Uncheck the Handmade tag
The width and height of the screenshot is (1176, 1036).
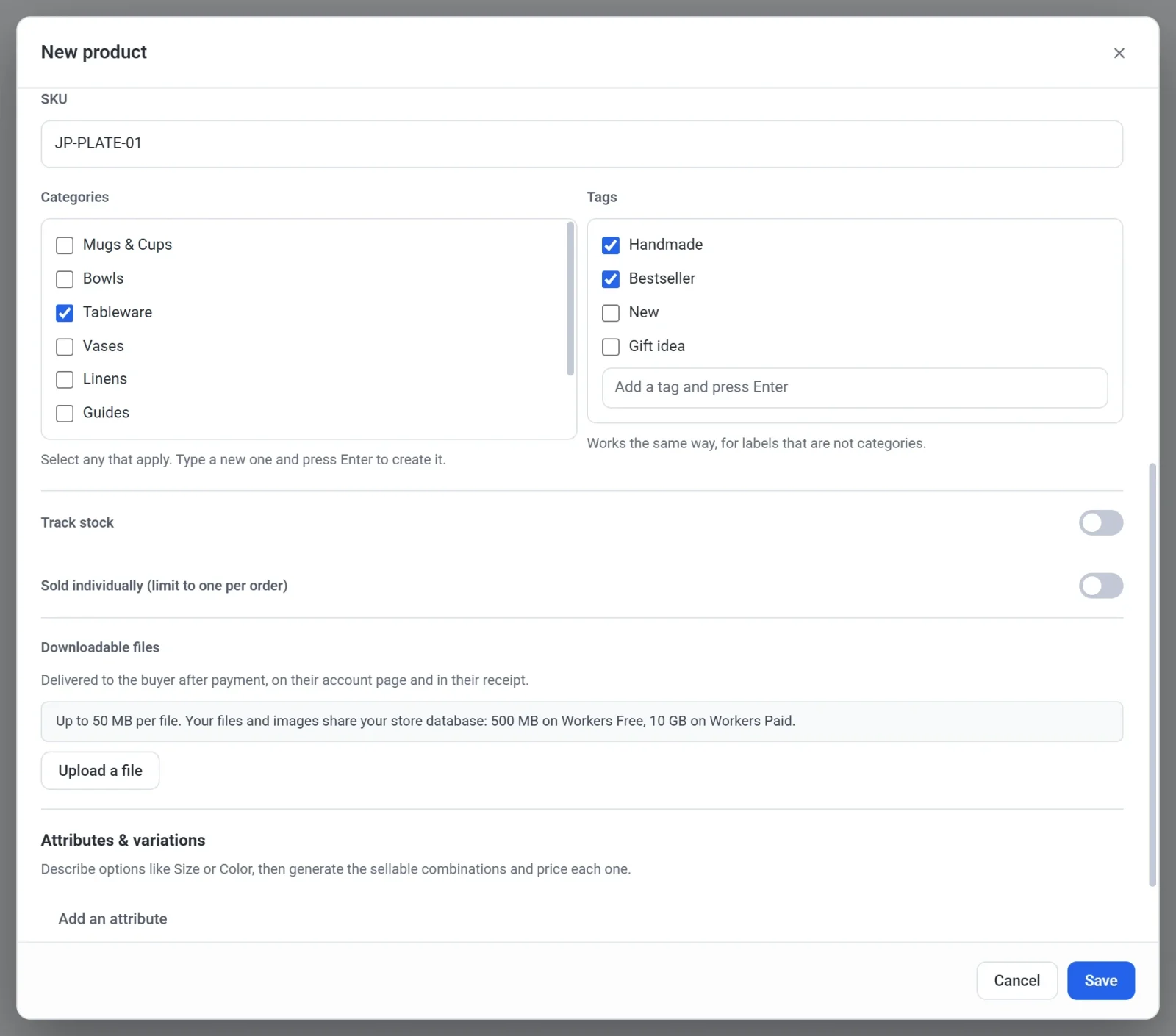tap(611, 245)
